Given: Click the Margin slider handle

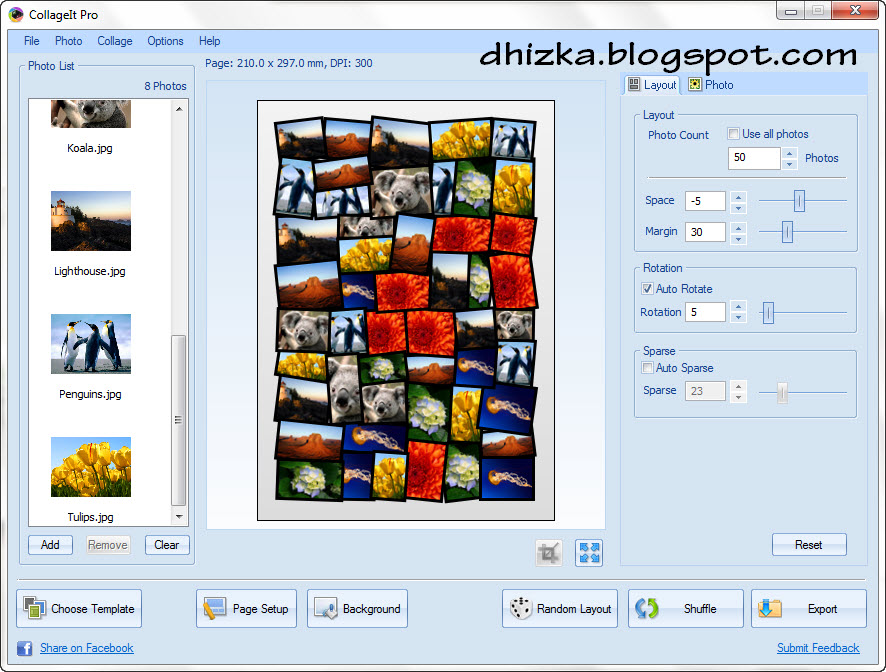Looking at the screenshot, I should coord(787,232).
